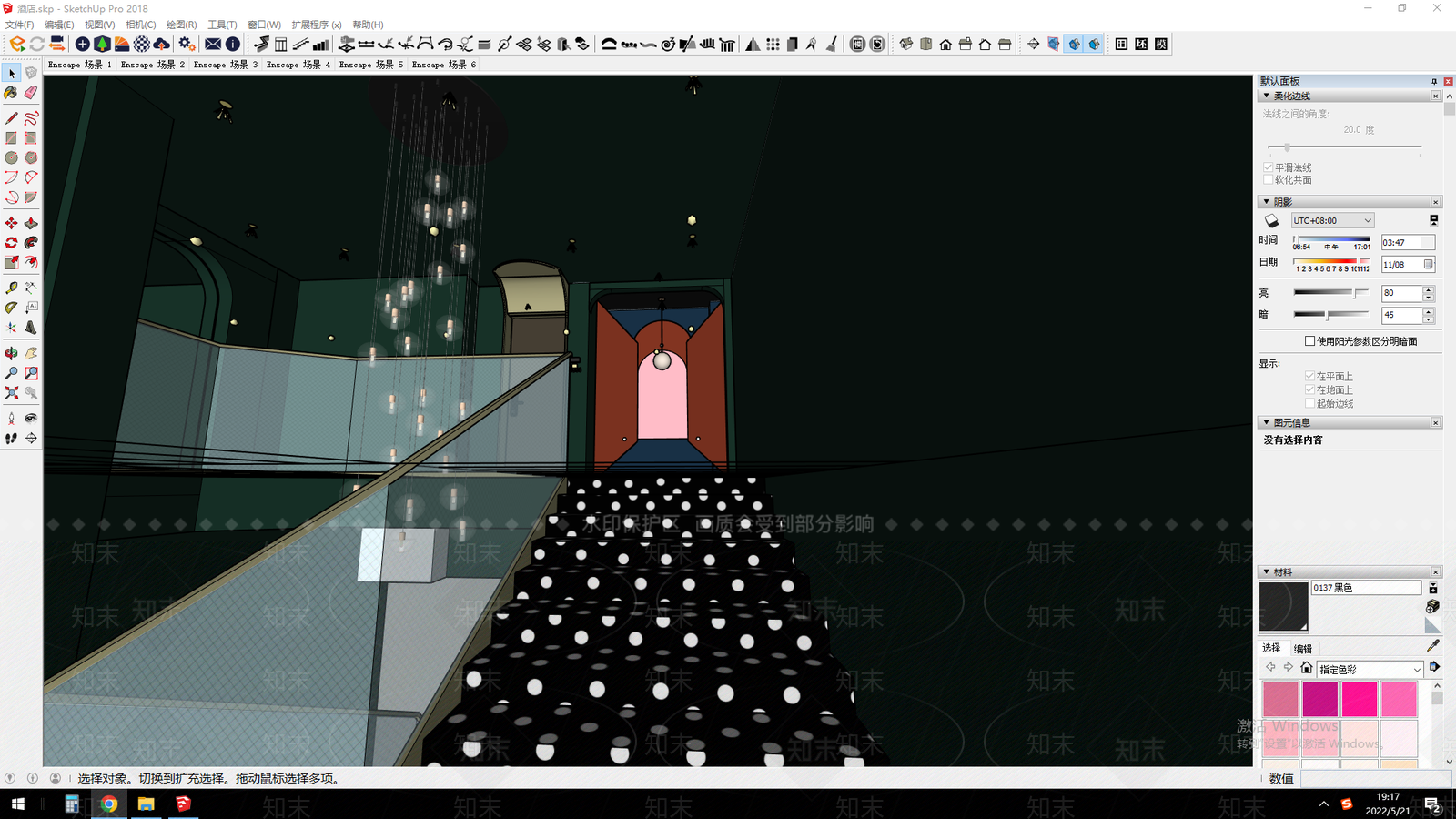Select the Paint Bucket tool
This screenshot has width=1456, height=819.
(x=11, y=93)
